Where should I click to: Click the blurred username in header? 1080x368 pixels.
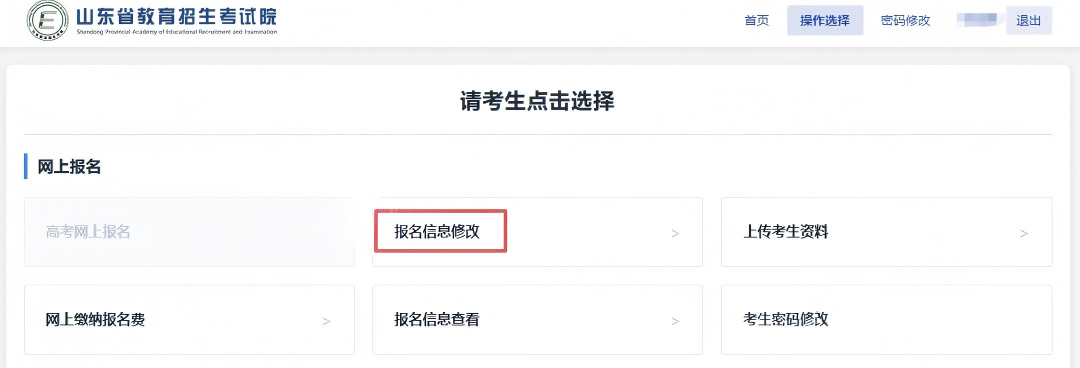click(x=977, y=20)
